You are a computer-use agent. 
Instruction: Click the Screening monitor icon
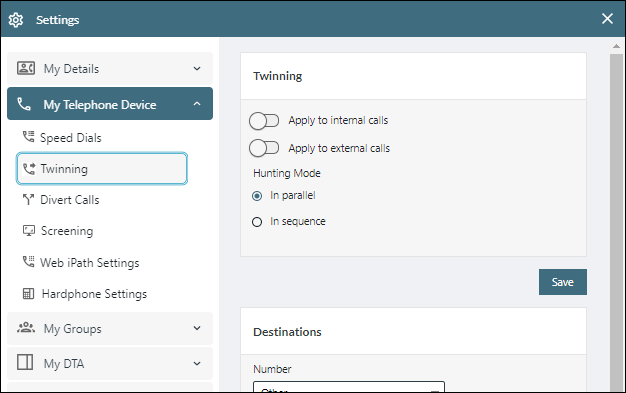click(x=29, y=230)
